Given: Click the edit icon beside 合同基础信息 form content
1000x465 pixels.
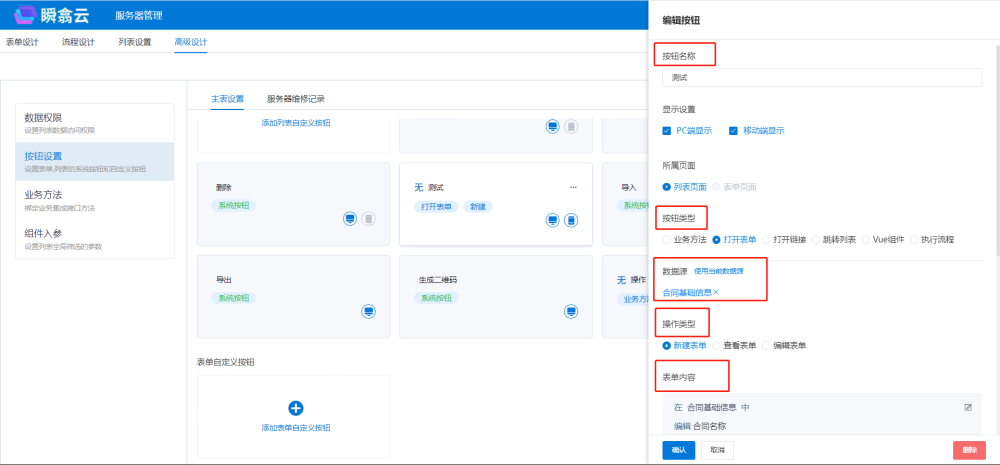Looking at the screenshot, I should click(x=967, y=407).
